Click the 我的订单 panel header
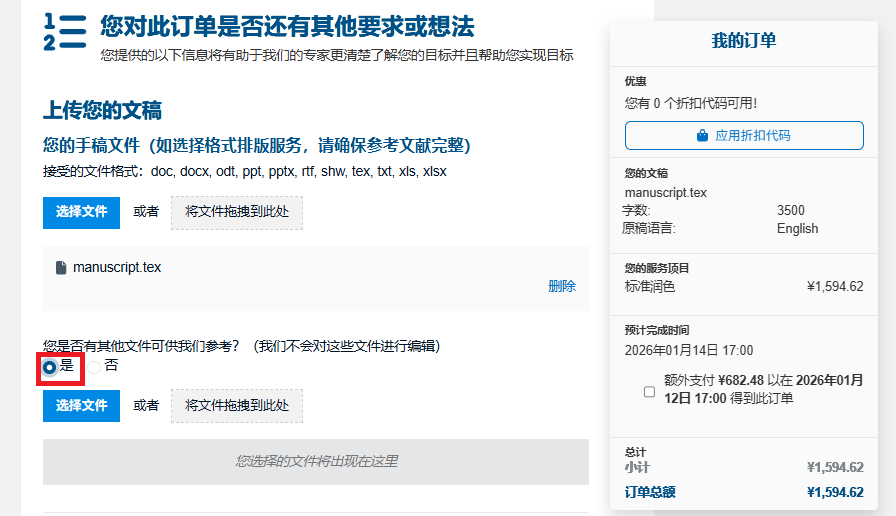The width and height of the screenshot is (896, 516). pos(743,41)
